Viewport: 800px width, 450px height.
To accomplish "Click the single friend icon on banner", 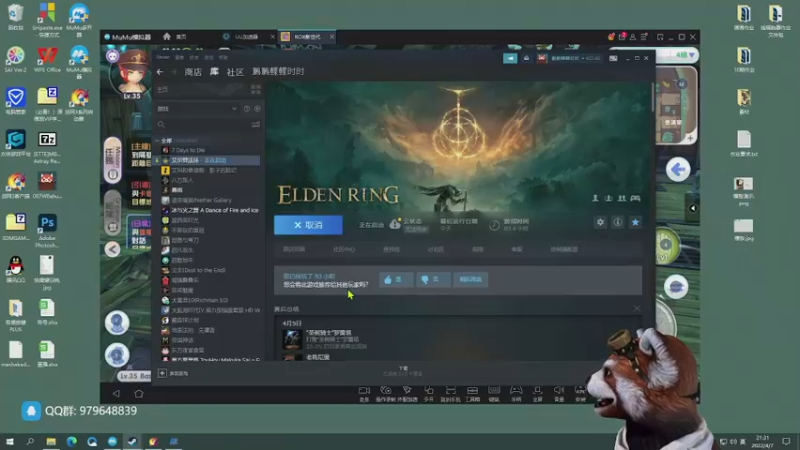I will (x=595, y=198).
